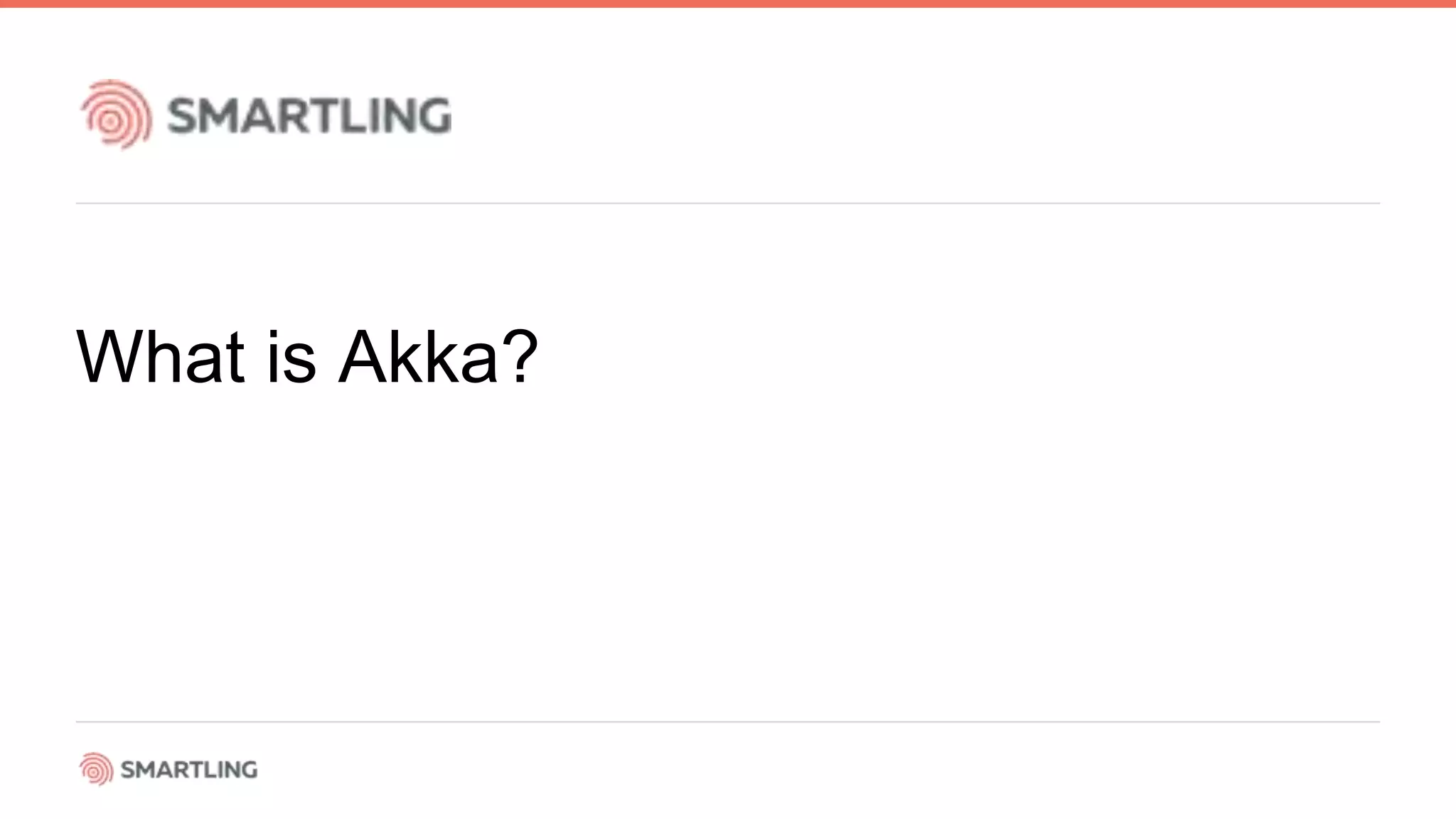The width and height of the screenshot is (1456, 819).
Task: Click the letter S in footer wordmark
Action: (x=129, y=769)
